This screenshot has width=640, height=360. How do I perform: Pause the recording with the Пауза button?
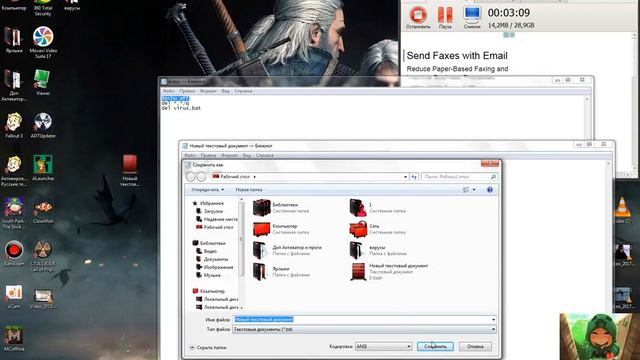coord(445,17)
